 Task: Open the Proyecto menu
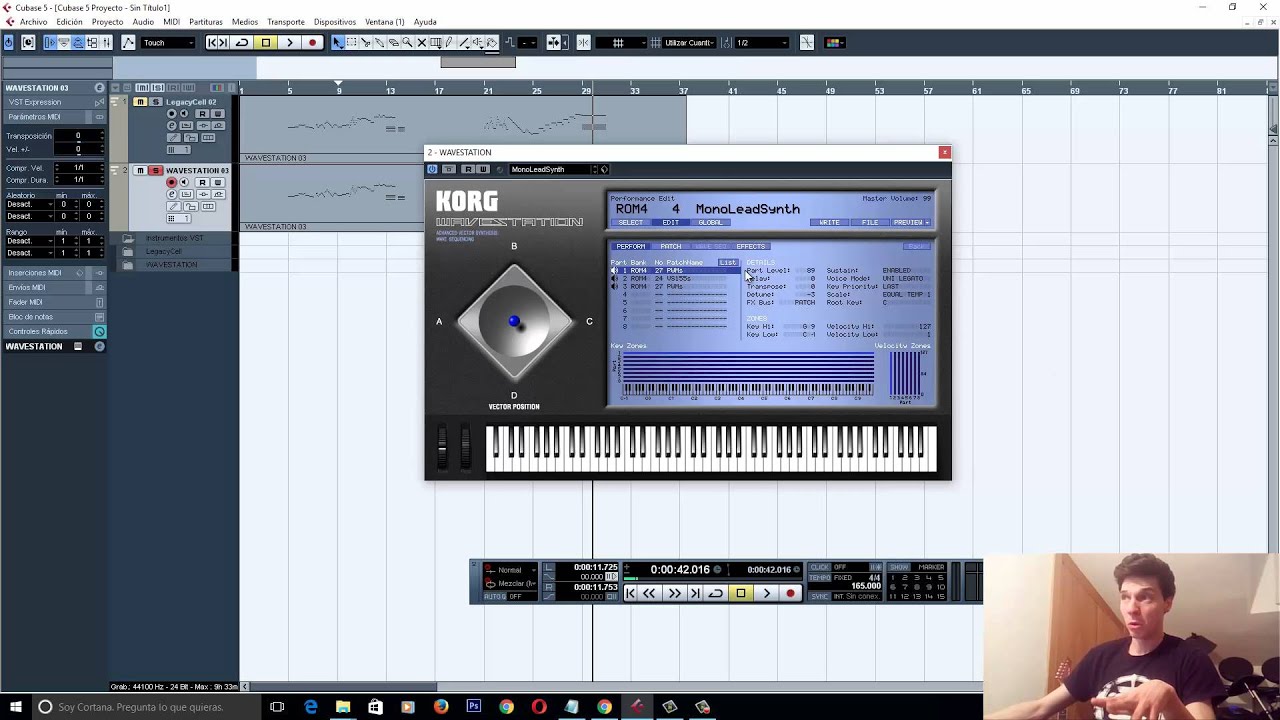pyautogui.click(x=107, y=22)
